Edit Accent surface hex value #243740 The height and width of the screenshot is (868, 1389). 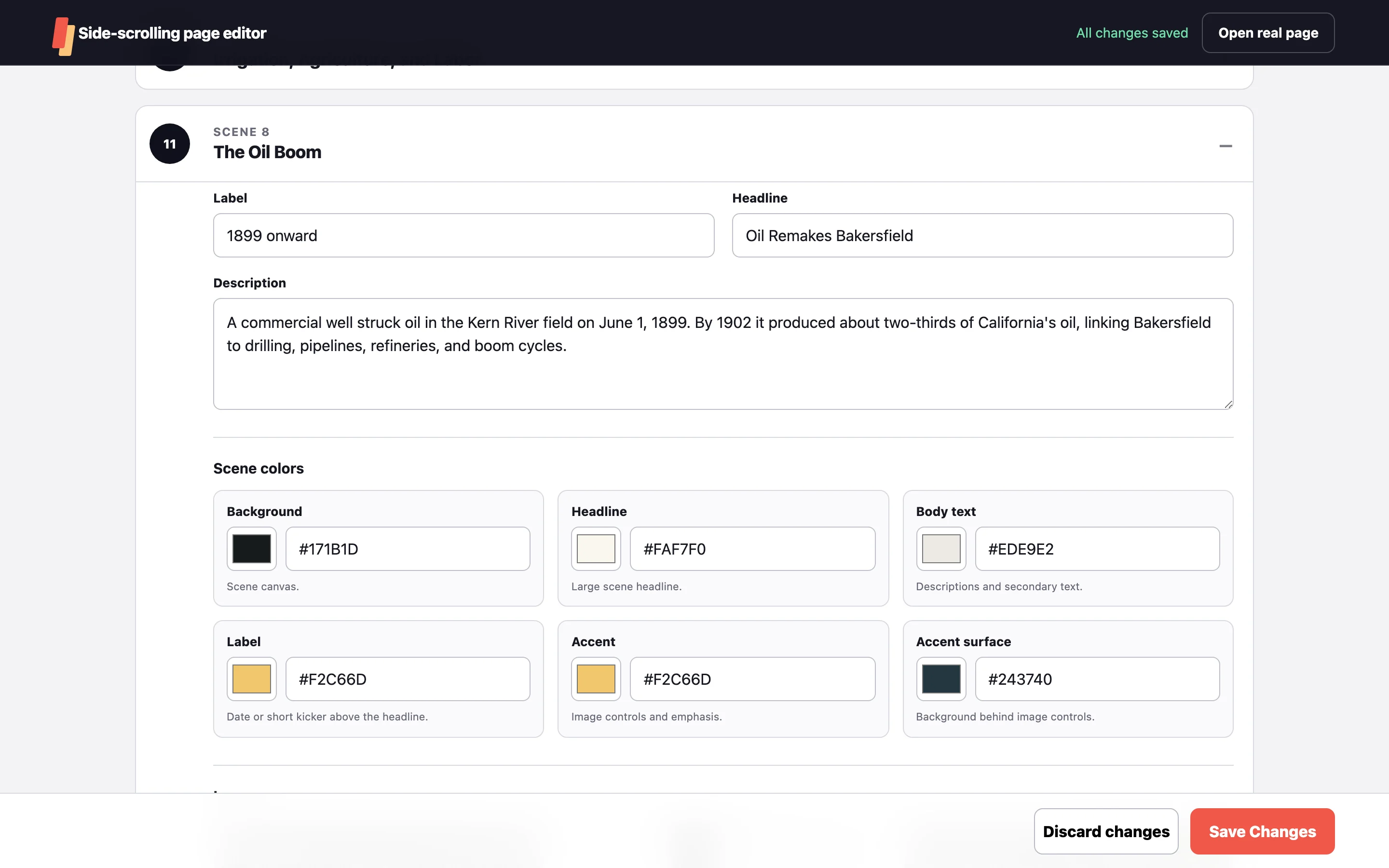pyautogui.click(x=1097, y=679)
